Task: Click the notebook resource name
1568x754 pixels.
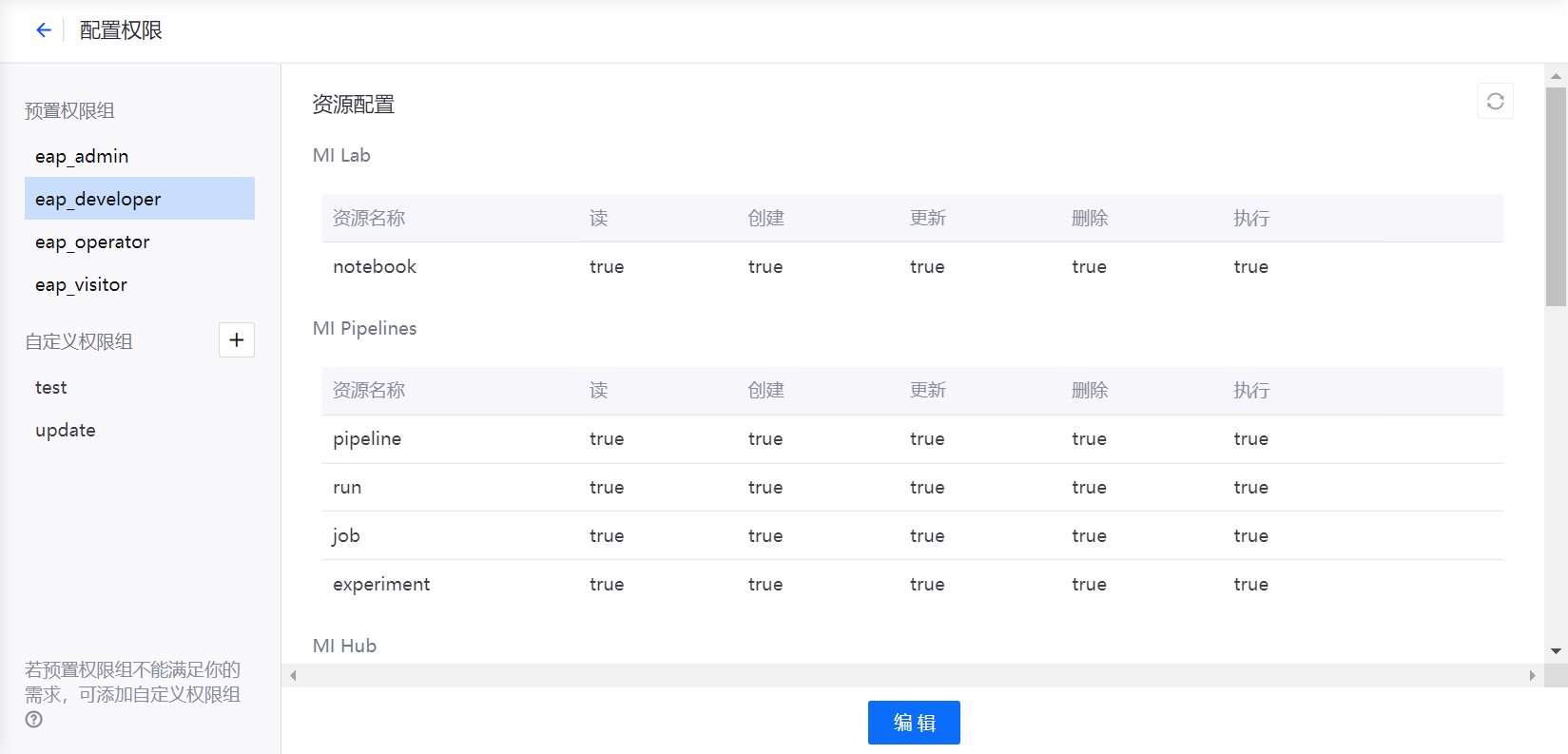Action: [x=375, y=266]
